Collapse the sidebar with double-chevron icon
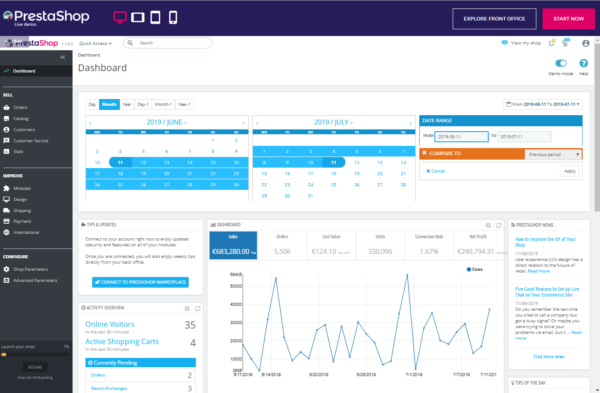 point(62,57)
